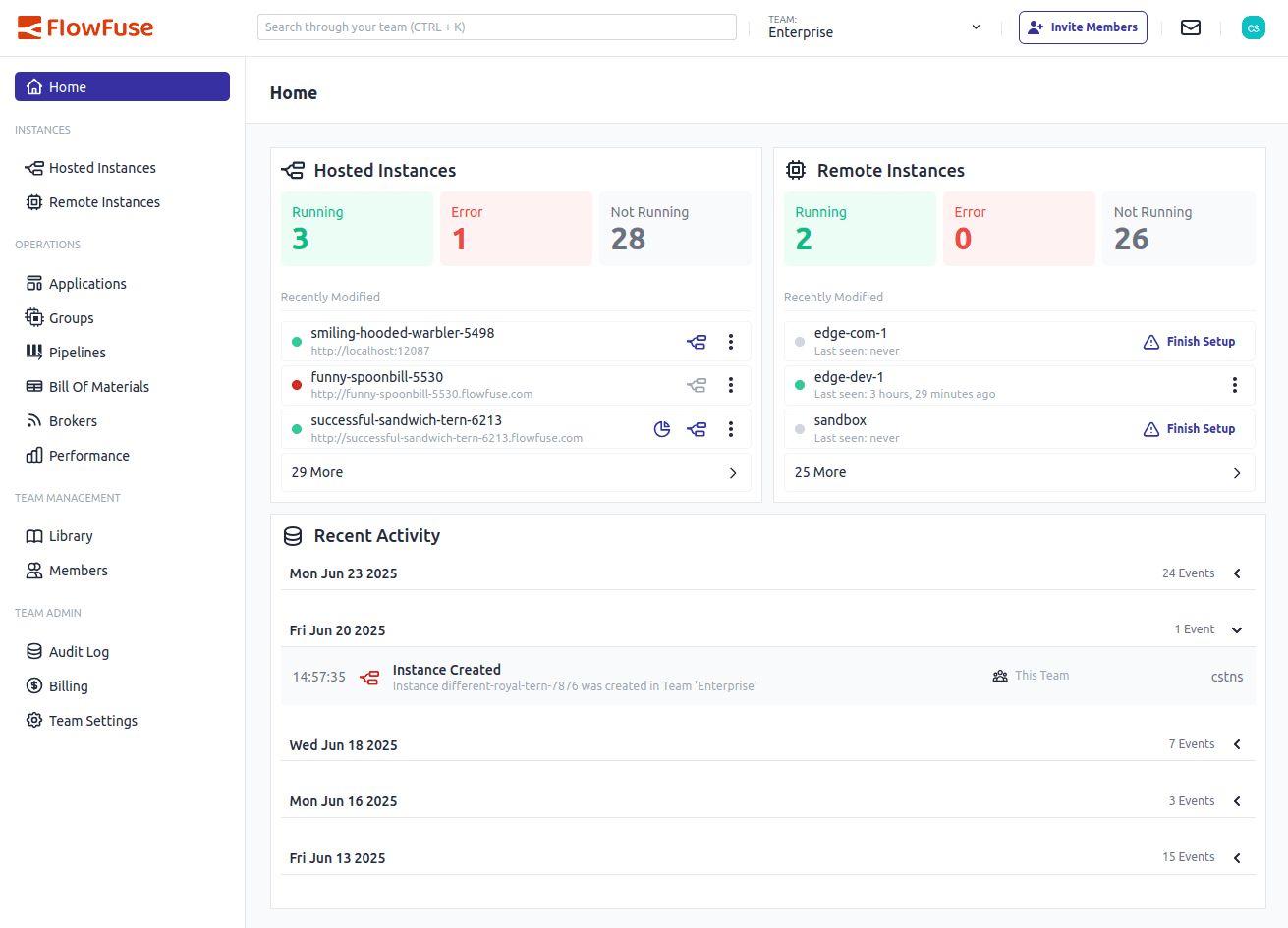Switch to Team Settings
The image size is (1288, 928).
(91, 720)
